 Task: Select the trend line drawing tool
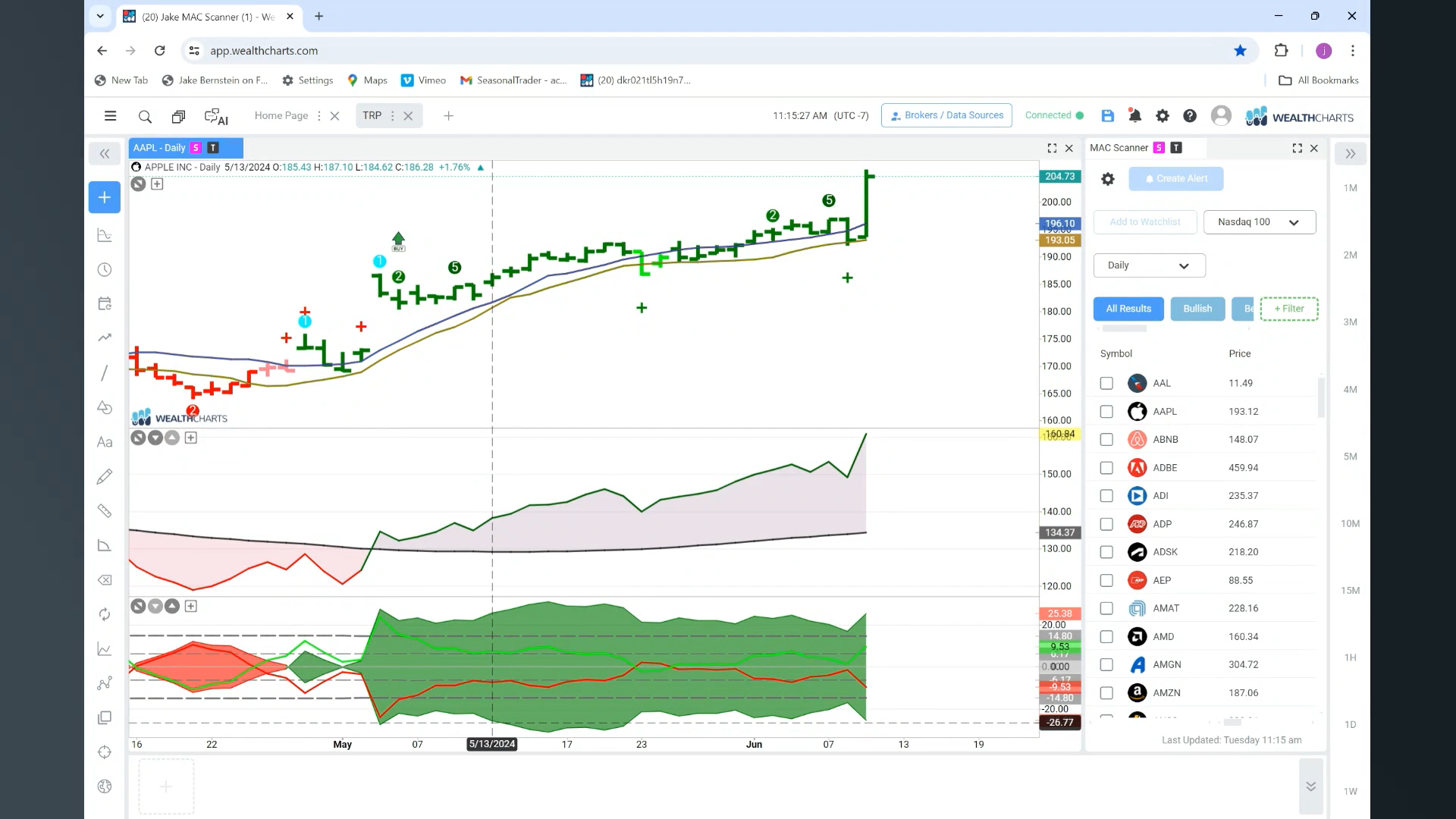coord(105,372)
